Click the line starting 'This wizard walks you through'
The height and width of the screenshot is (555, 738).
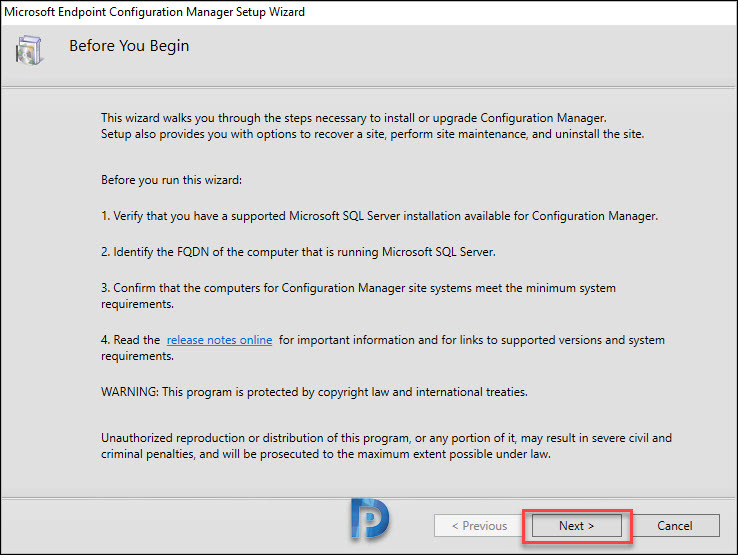coord(354,118)
